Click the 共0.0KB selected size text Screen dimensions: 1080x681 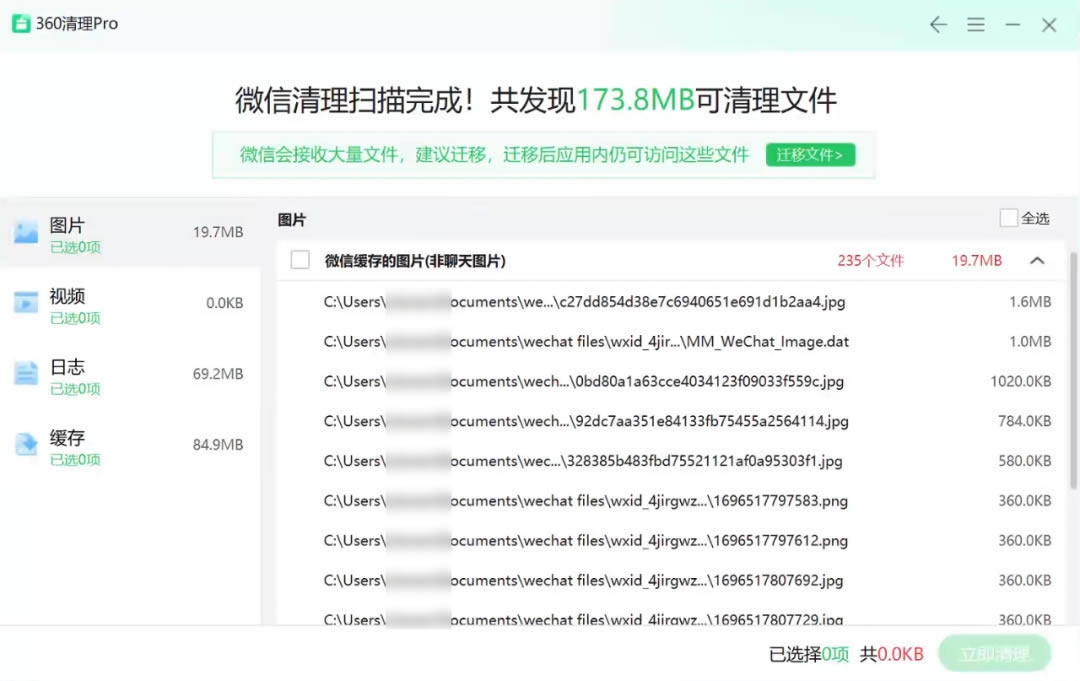(x=891, y=654)
